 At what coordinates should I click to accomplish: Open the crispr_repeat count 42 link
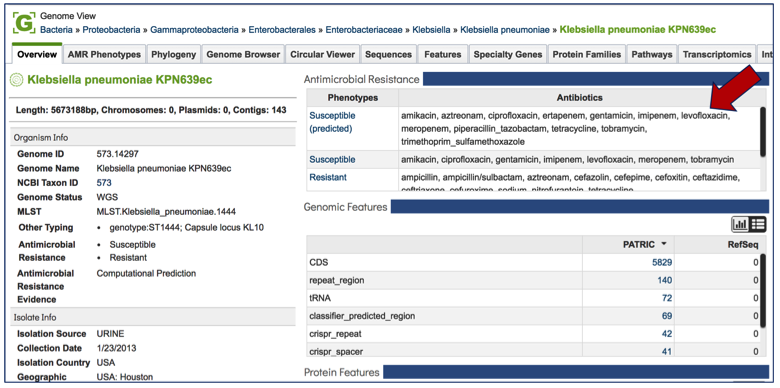[667, 334]
